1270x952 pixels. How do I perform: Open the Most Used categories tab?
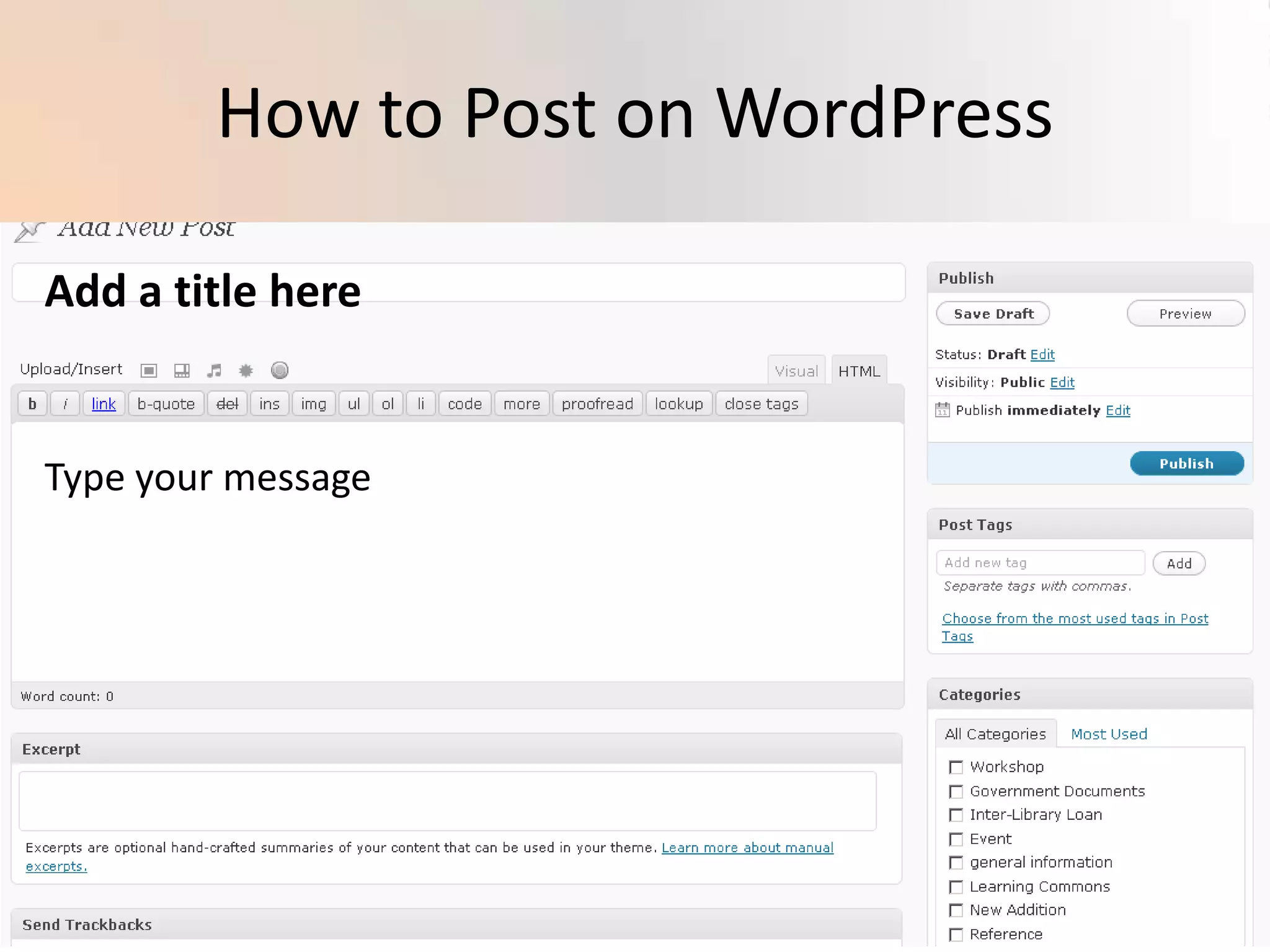(1109, 734)
